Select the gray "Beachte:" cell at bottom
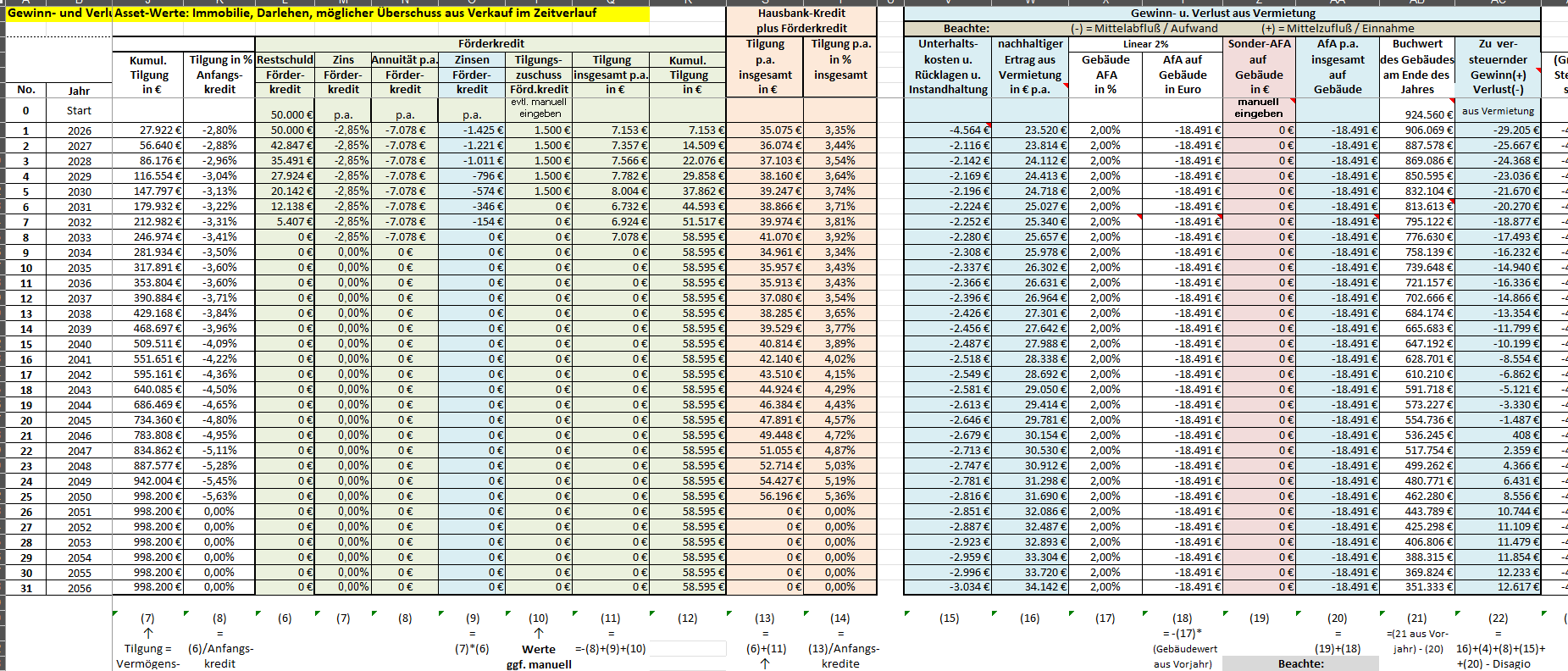The image size is (1568, 671). 1300,663
